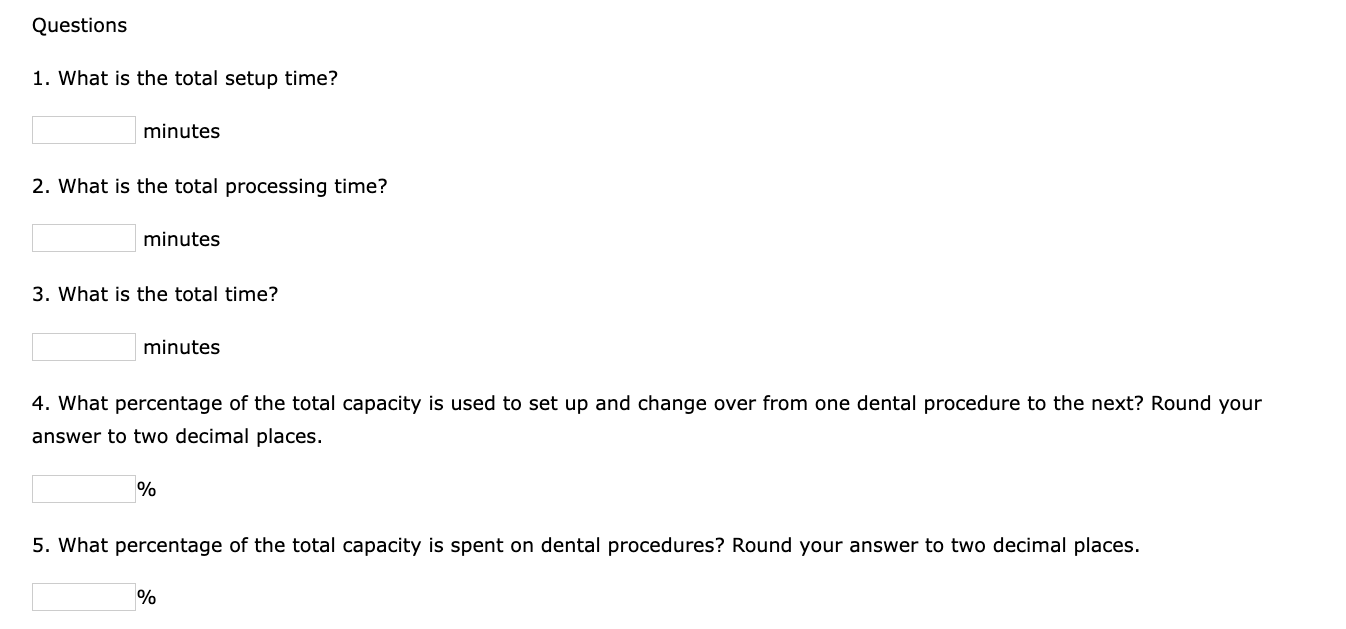Viewport: 1346px width, 629px height.
Task: Click question 1 about total setup time
Action: click(x=185, y=77)
